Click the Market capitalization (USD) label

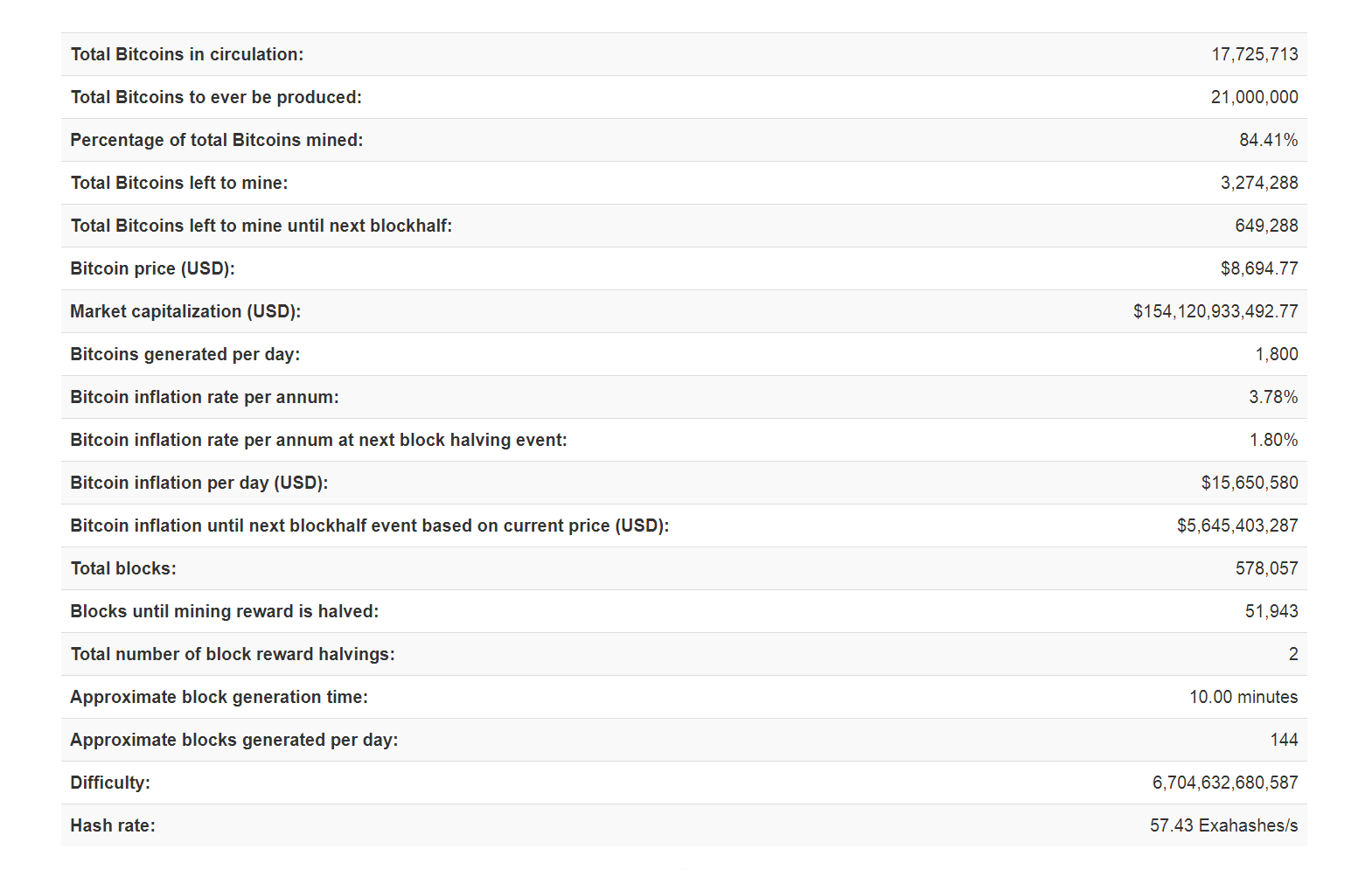185,311
